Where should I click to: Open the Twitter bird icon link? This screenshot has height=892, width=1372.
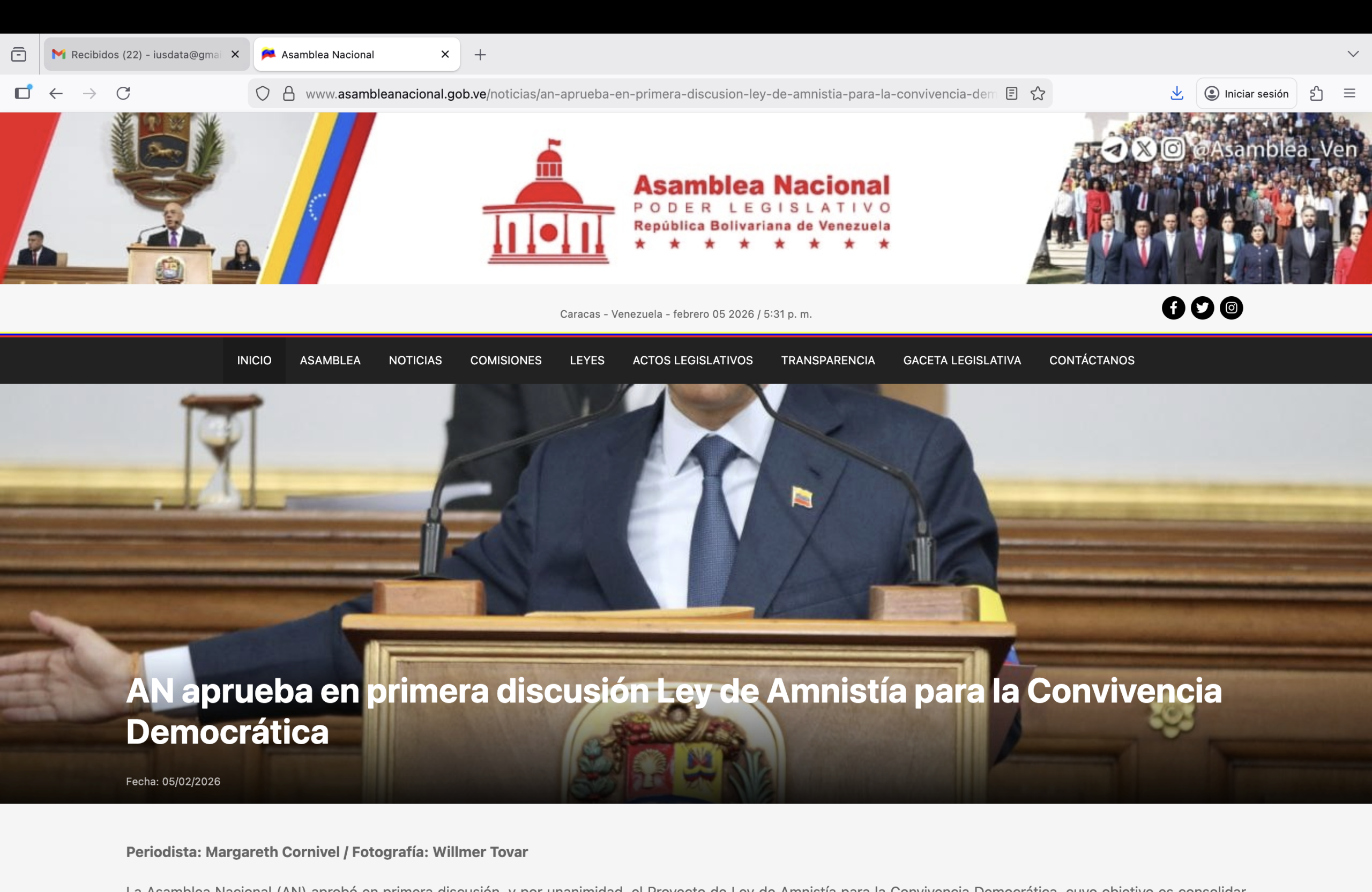[1202, 308]
